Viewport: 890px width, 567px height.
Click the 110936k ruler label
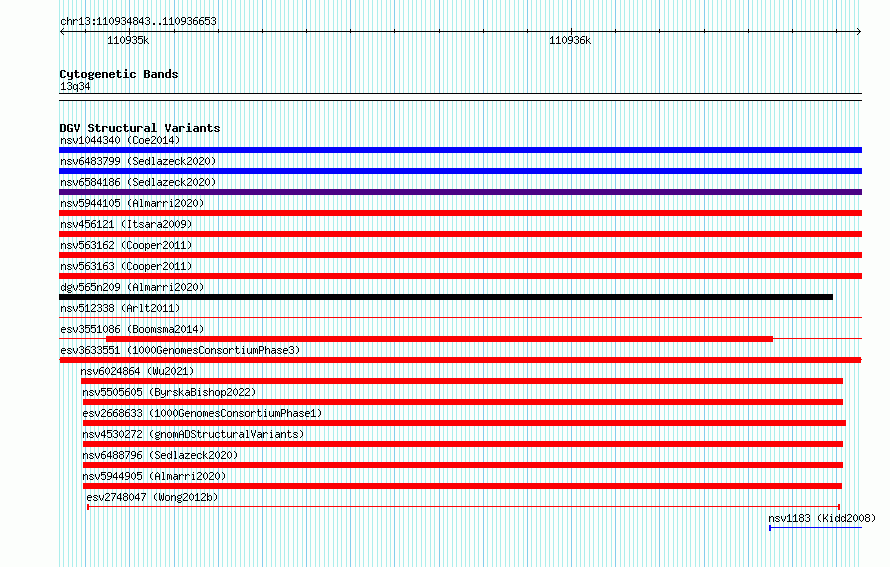[570, 40]
